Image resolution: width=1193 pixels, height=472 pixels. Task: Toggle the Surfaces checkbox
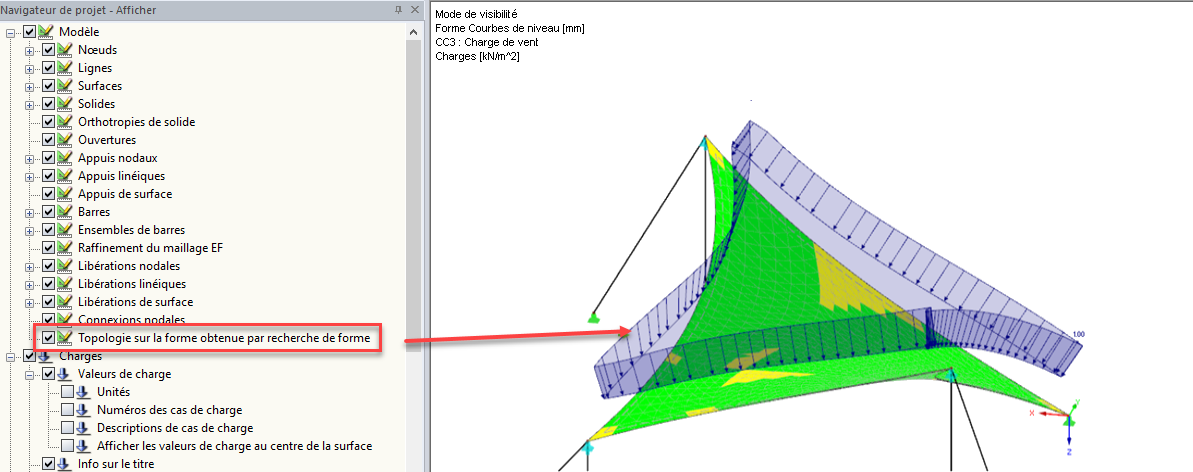(49, 86)
